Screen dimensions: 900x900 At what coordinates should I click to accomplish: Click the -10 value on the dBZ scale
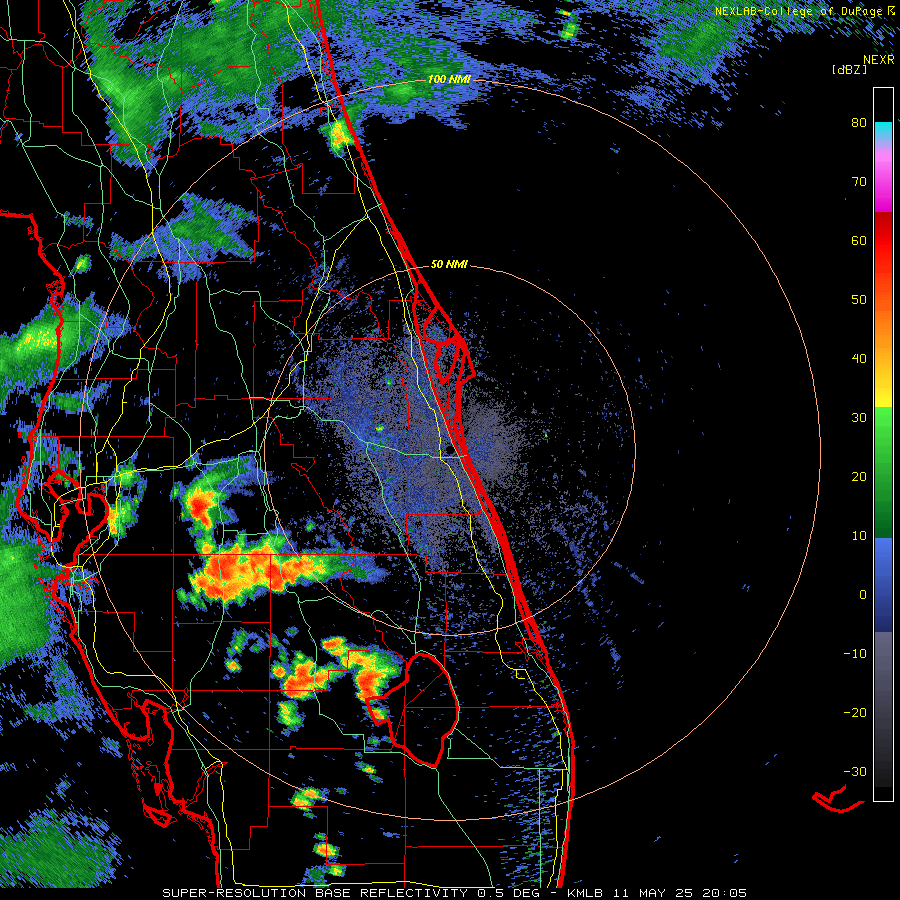click(855, 654)
